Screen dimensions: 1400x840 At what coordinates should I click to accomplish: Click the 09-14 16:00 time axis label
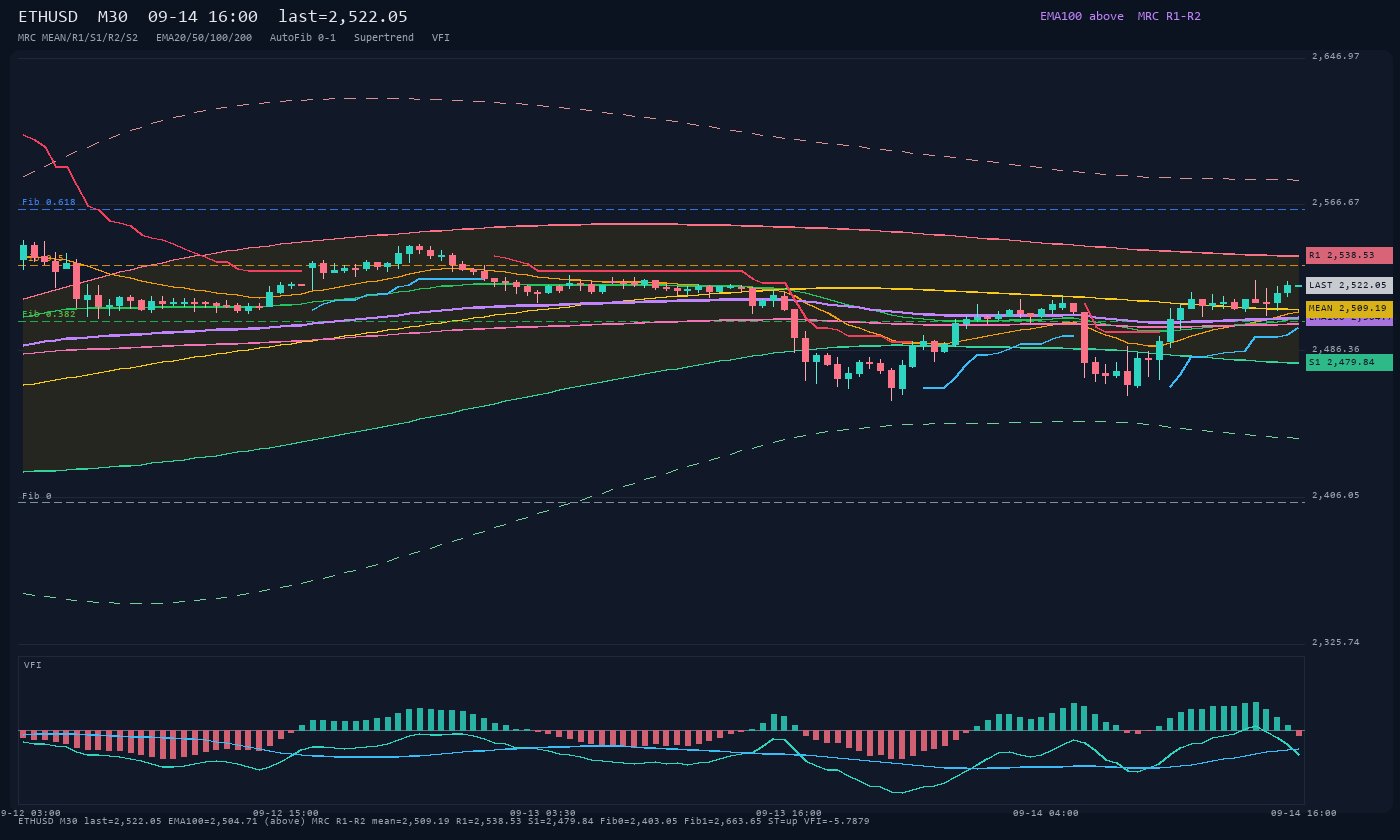point(1304,813)
